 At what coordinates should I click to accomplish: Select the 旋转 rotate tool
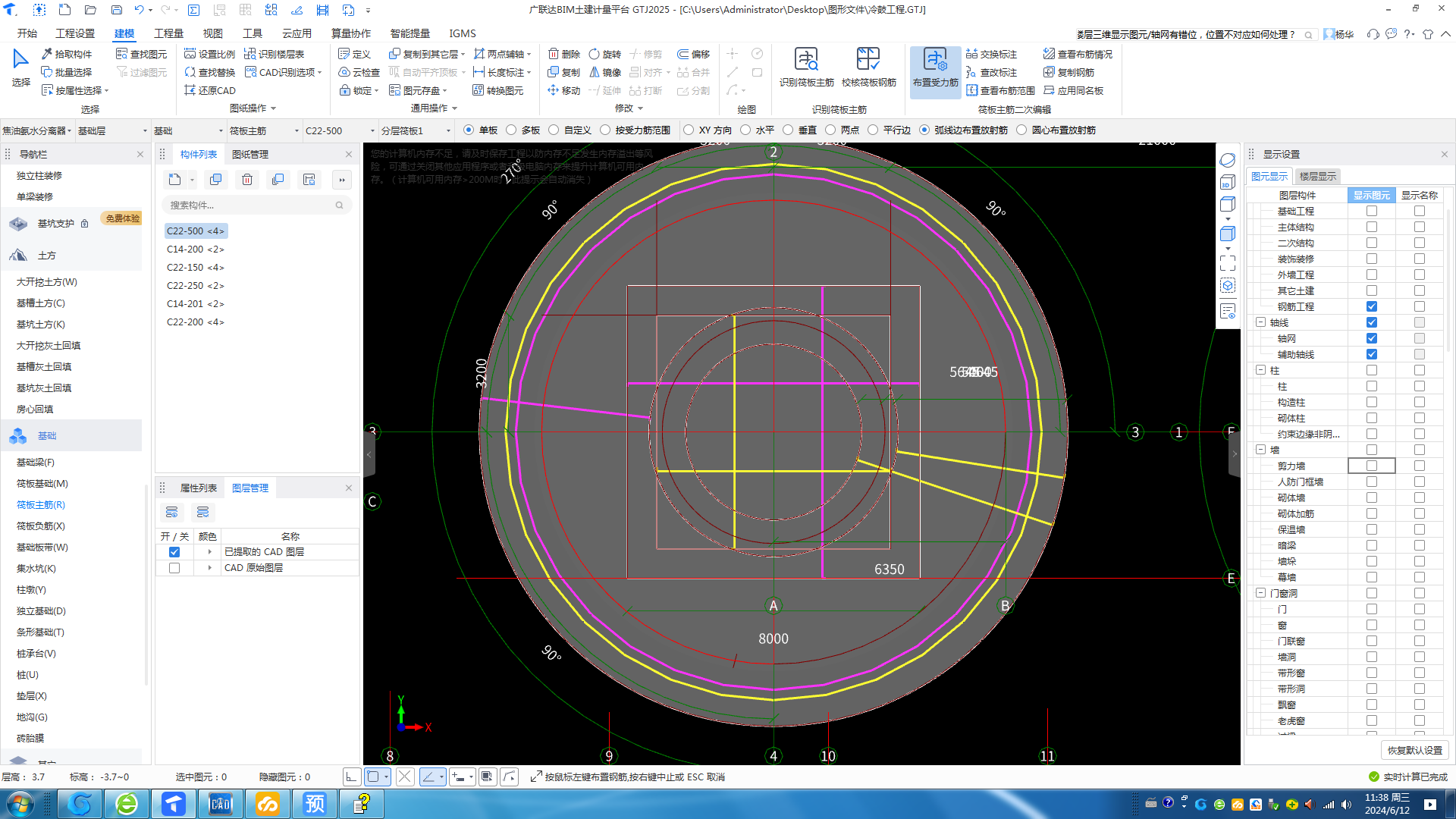click(x=605, y=54)
